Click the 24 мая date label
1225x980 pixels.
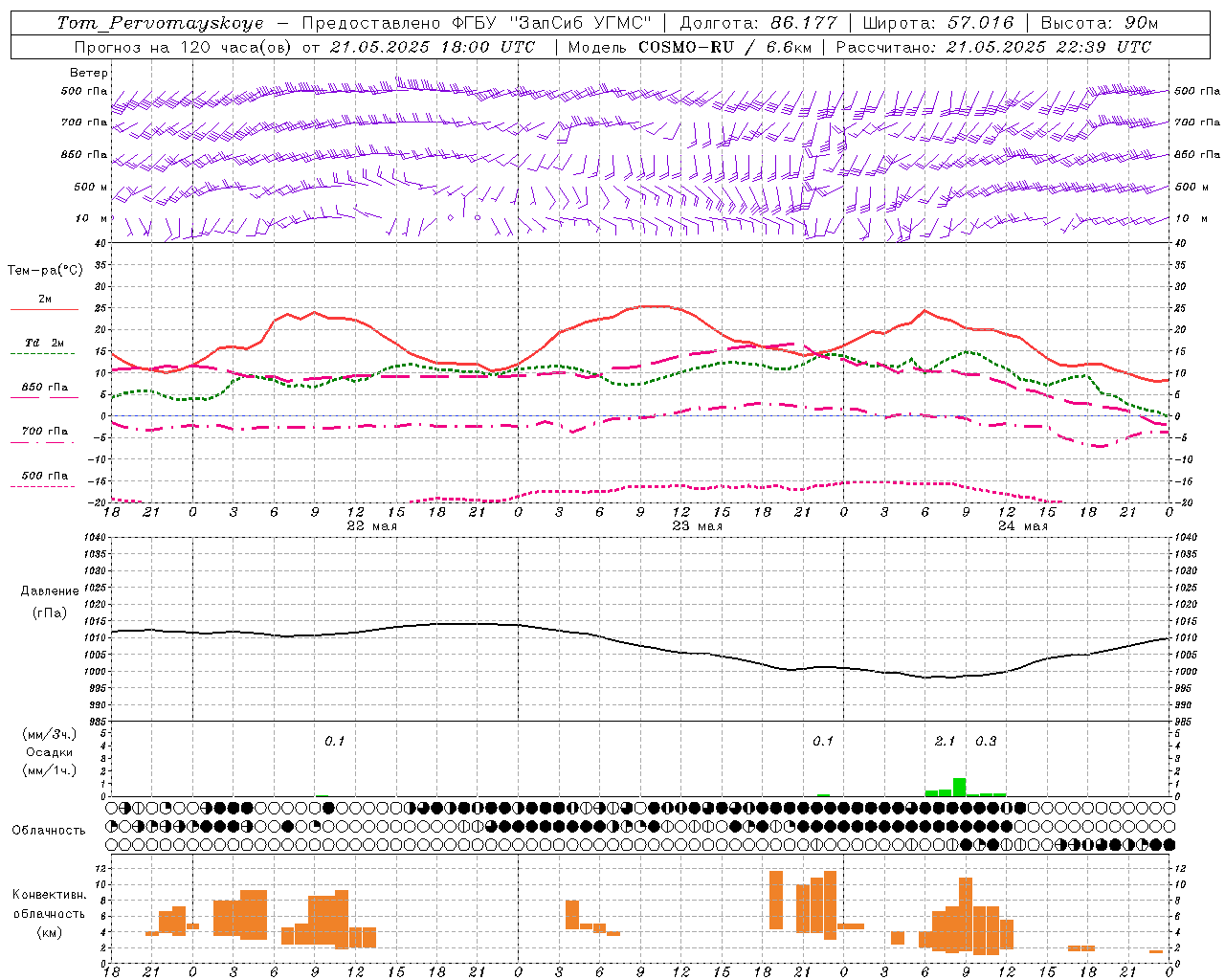tap(1022, 526)
